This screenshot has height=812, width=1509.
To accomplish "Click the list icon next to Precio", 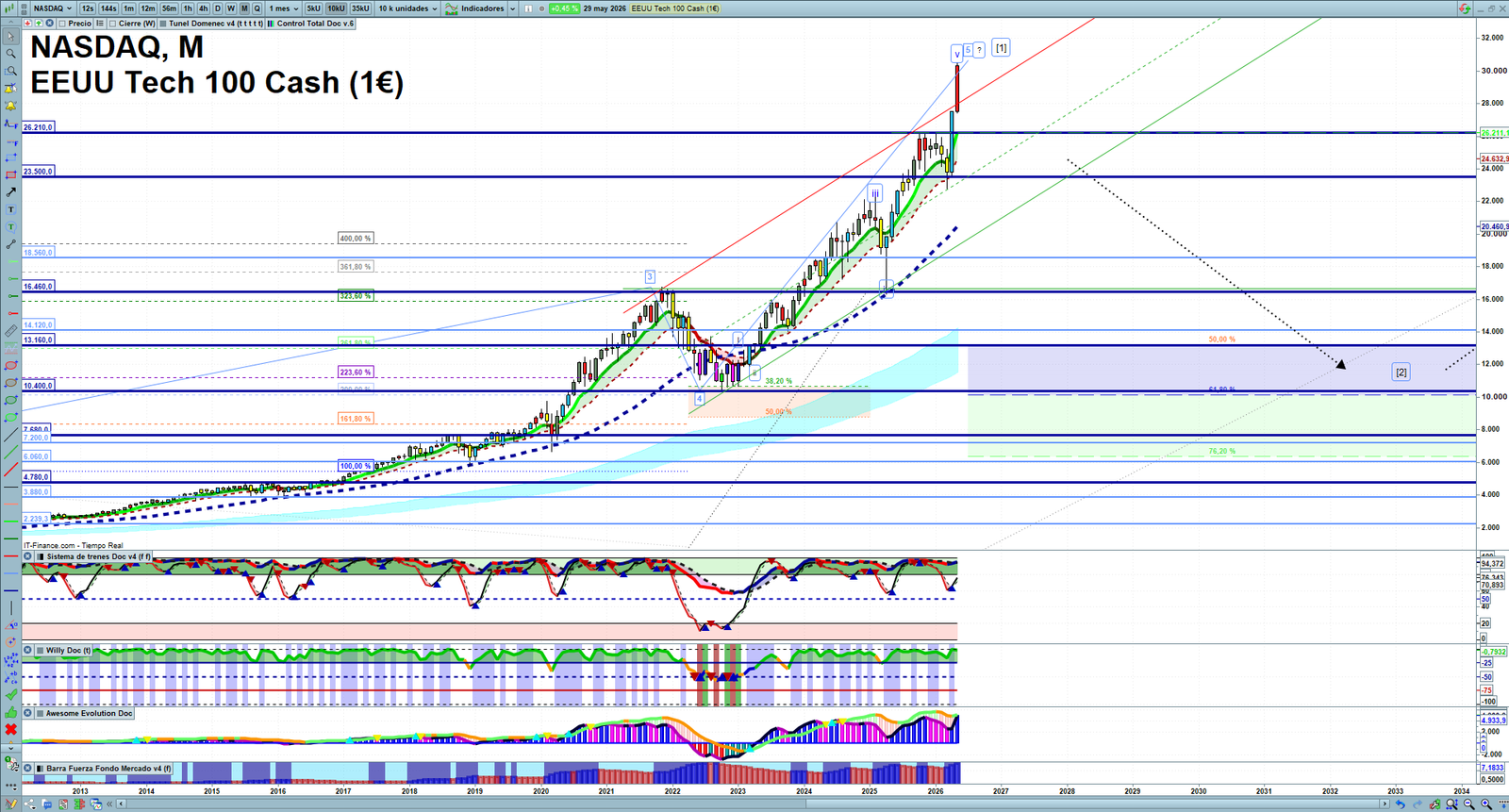I will point(100,24).
